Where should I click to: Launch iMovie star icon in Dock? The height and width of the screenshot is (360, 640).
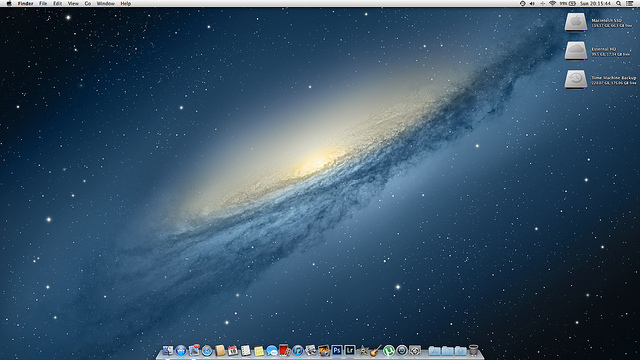point(363,351)
